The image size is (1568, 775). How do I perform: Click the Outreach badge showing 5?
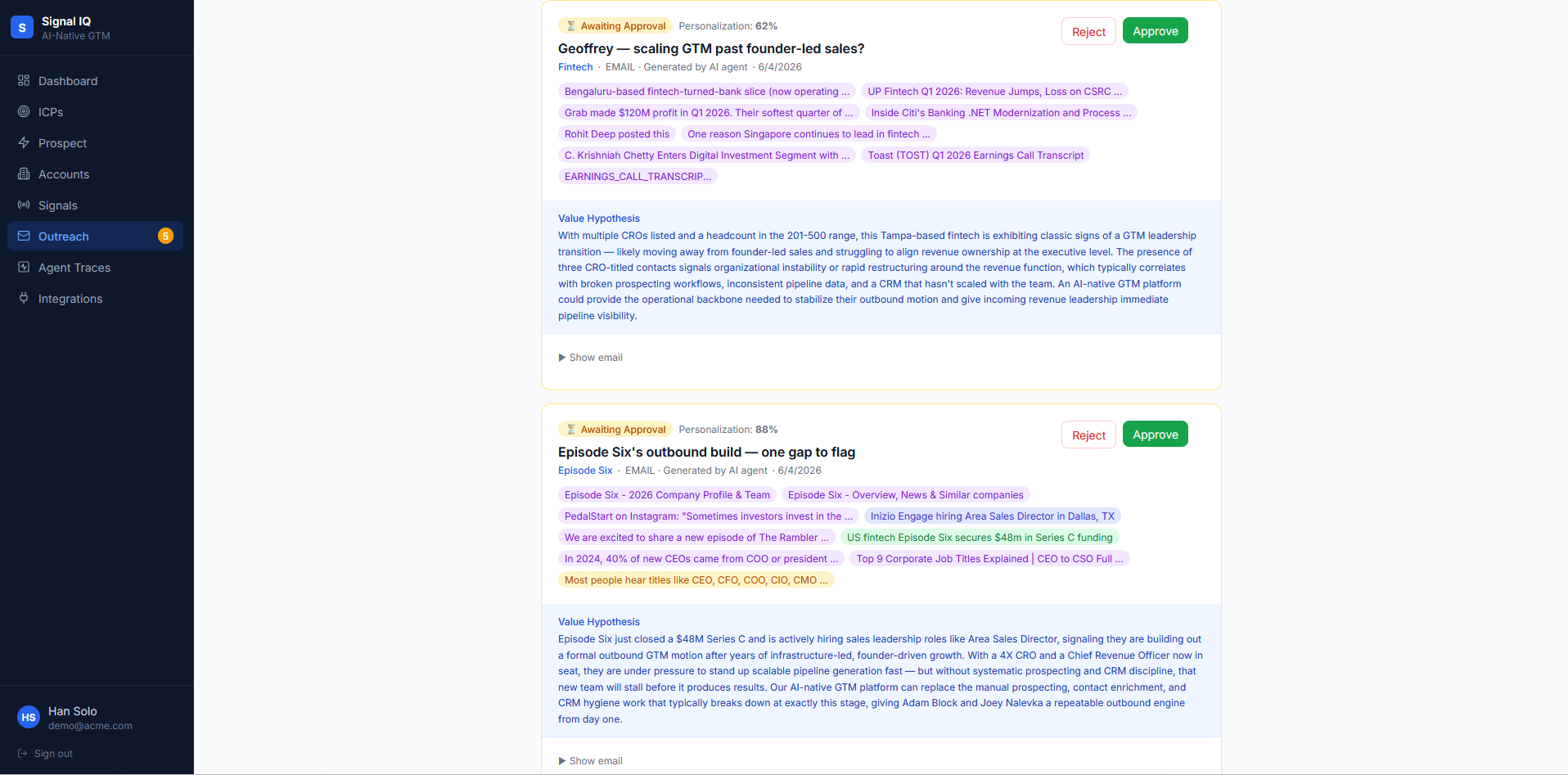[x=165, y=236]
